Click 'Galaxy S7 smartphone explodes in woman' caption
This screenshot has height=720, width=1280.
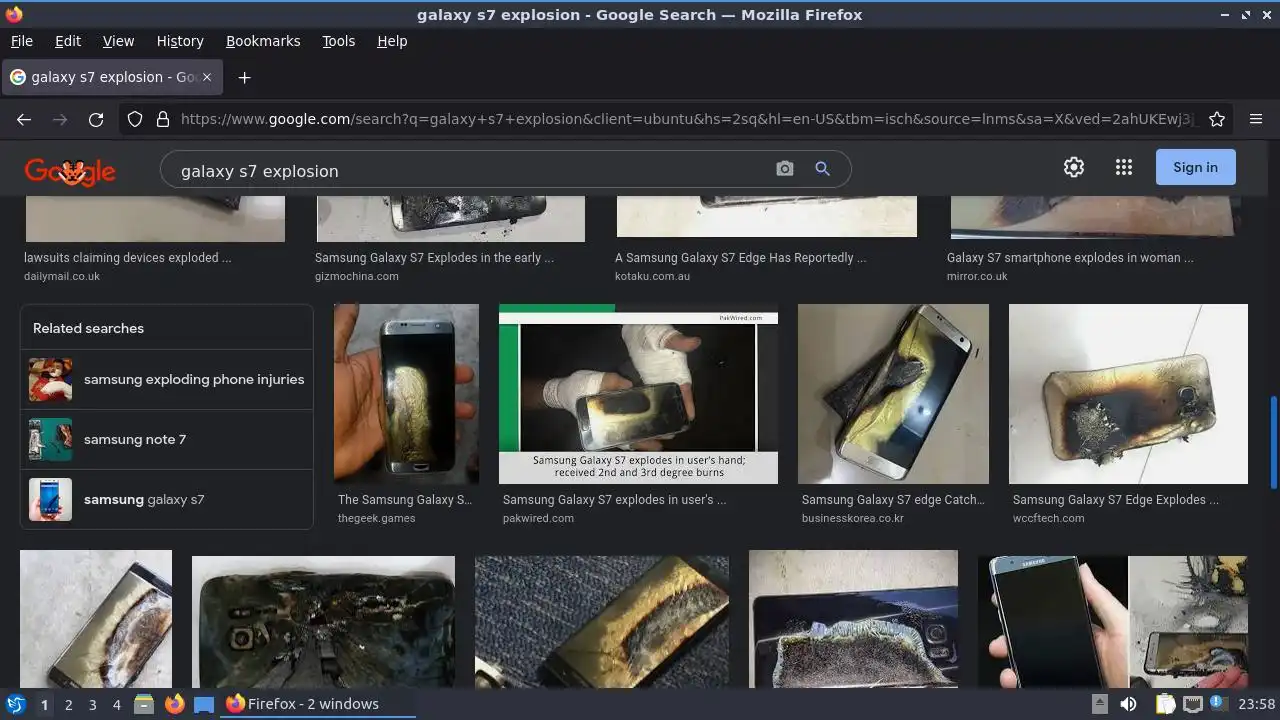pos(1070,257)
